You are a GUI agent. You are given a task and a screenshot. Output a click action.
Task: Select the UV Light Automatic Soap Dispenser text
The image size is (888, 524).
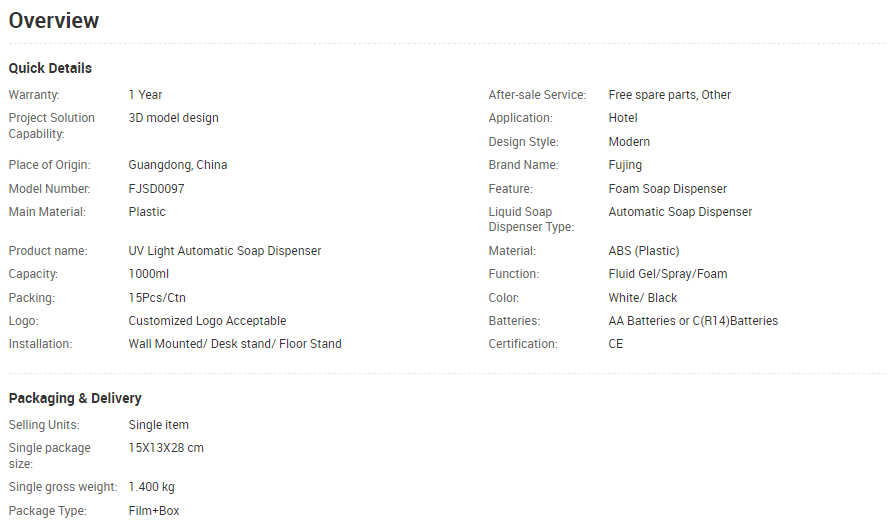225,251
